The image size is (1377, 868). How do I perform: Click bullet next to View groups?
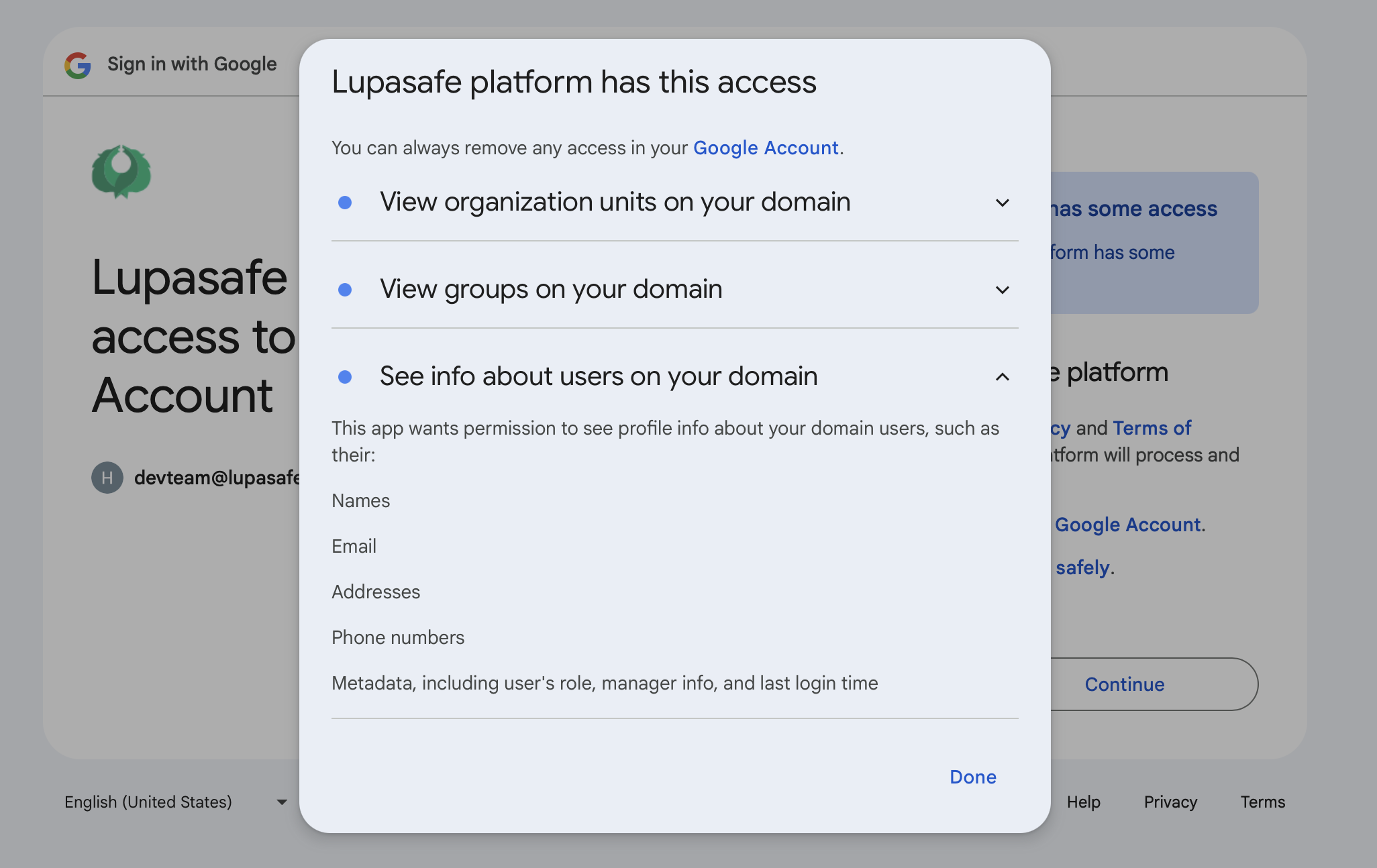(345, 290)
